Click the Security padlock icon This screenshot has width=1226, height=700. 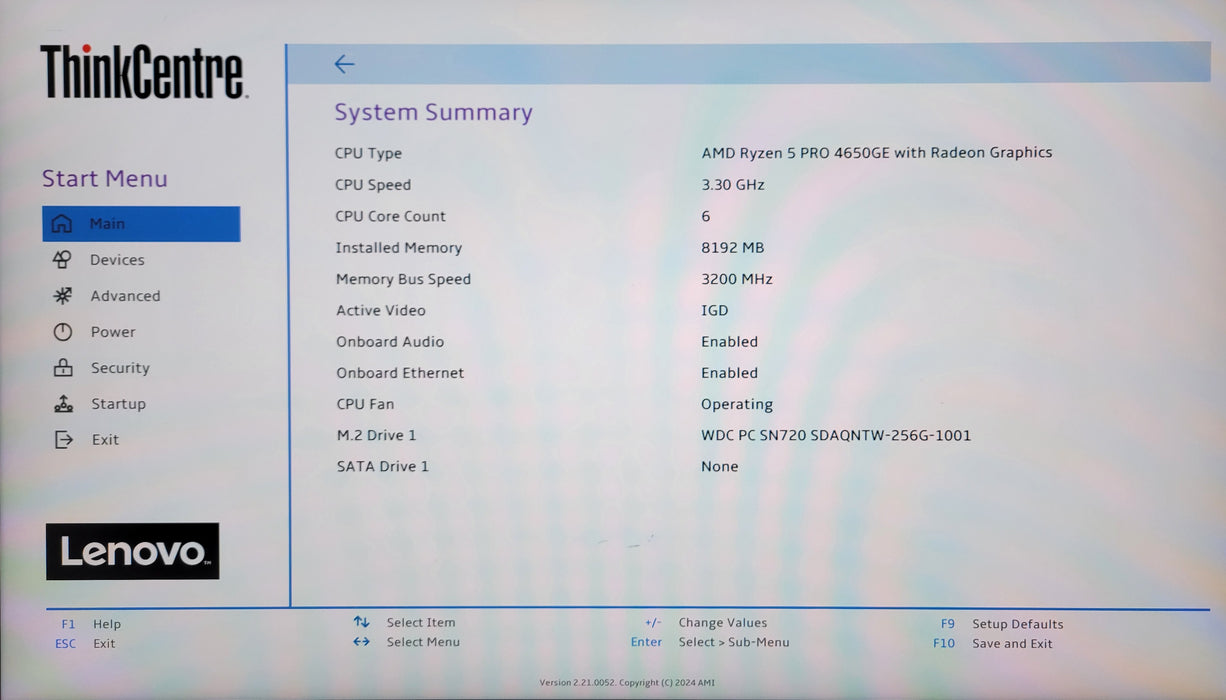[x=63, y=368]
